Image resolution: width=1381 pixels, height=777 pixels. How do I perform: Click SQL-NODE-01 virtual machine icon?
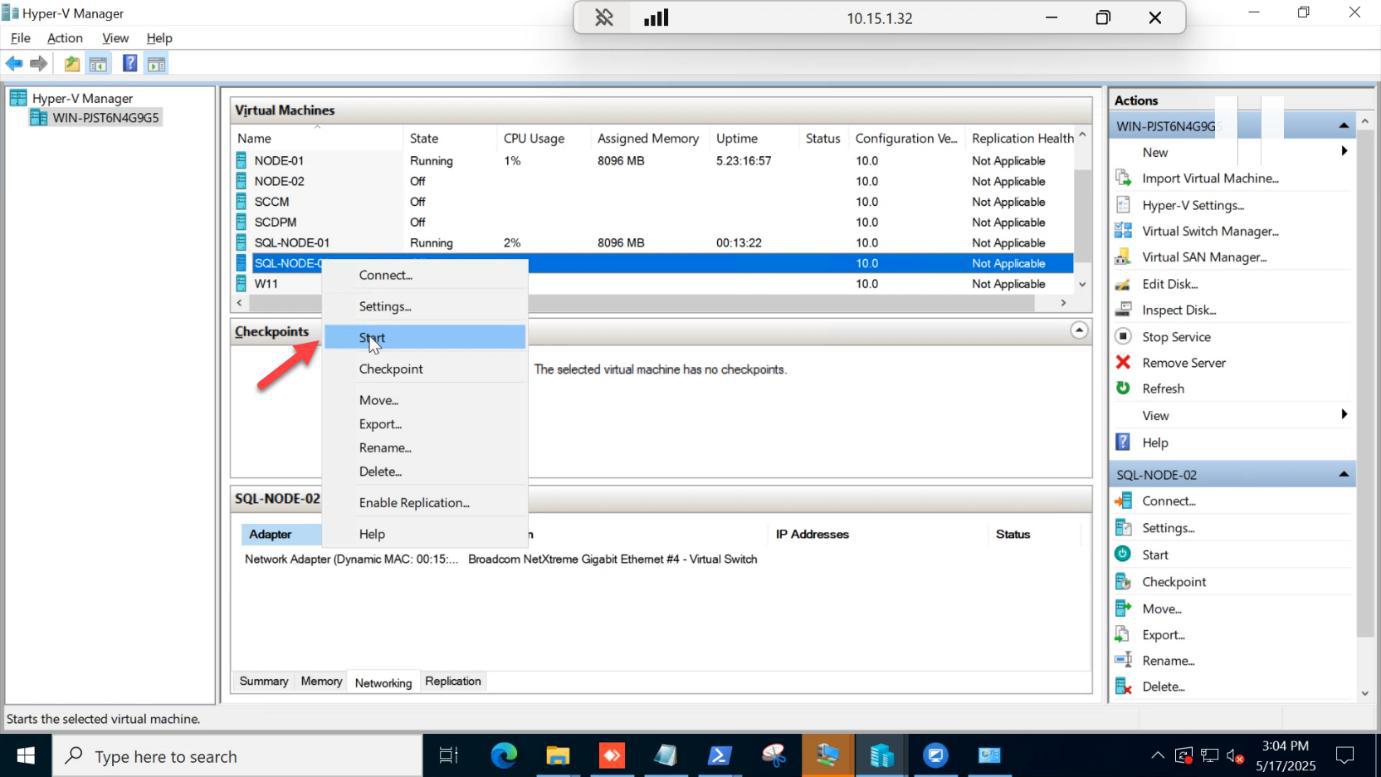click(241, 242)
